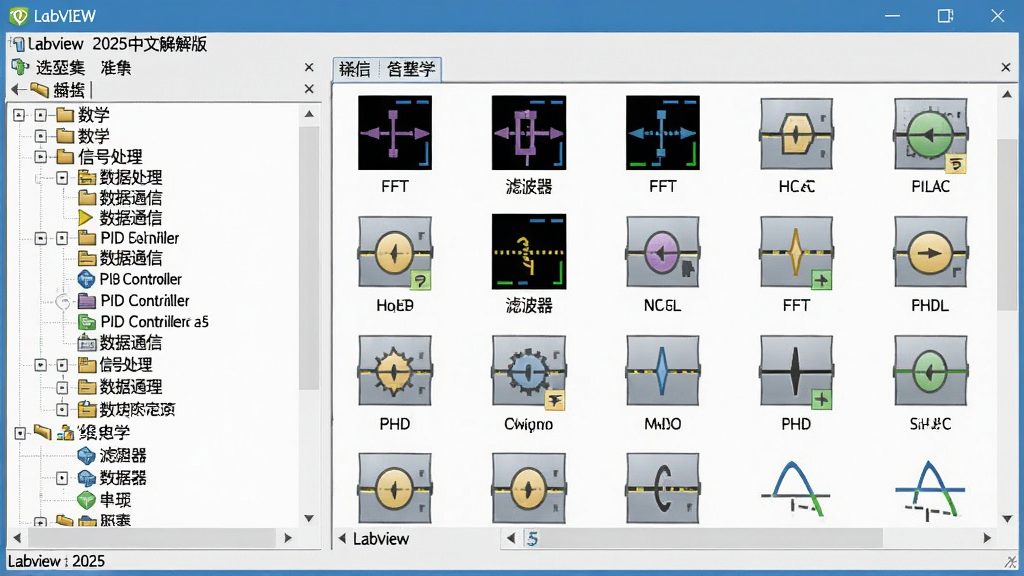The height and width of the screenshot is (576, 1024).
Task: Select the PHD icon with black diamond
Action: pos(796,371)
